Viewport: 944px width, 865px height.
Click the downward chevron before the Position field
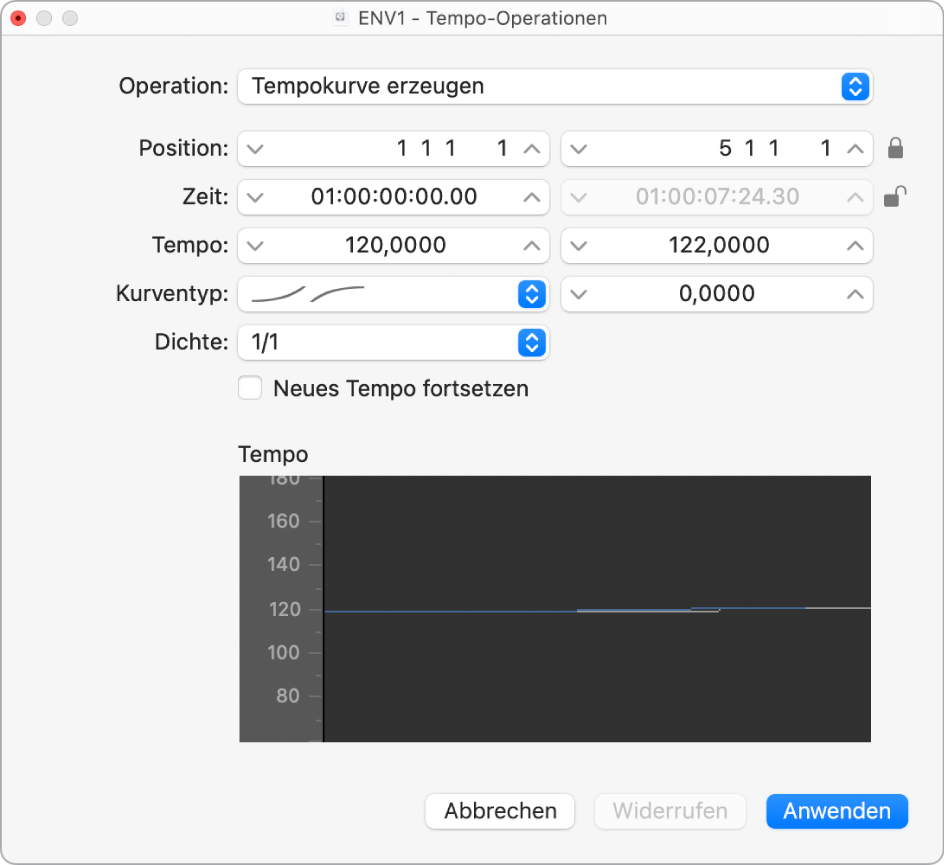pos(256,148)
